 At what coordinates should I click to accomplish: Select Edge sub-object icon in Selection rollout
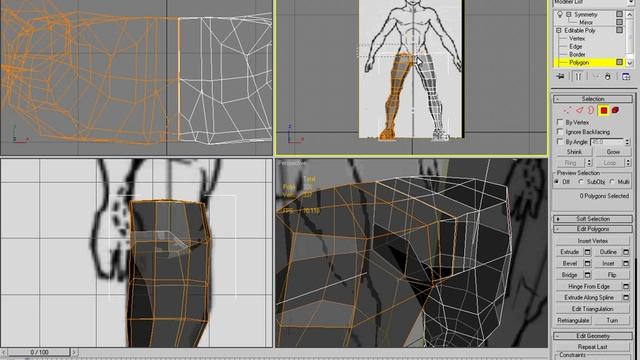(x=580, y=110)
